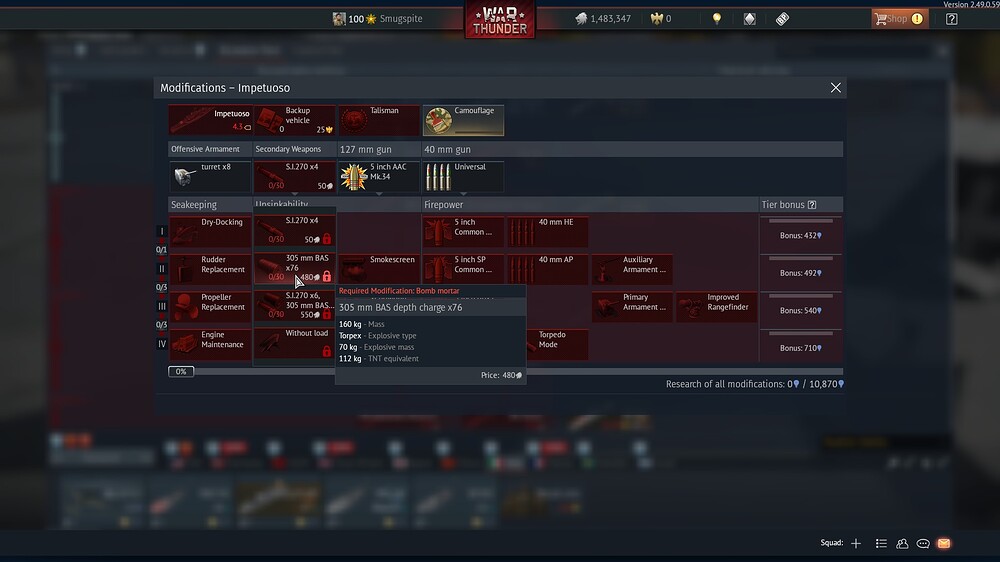Select Engine Maintenance modification

pos(210,344)
